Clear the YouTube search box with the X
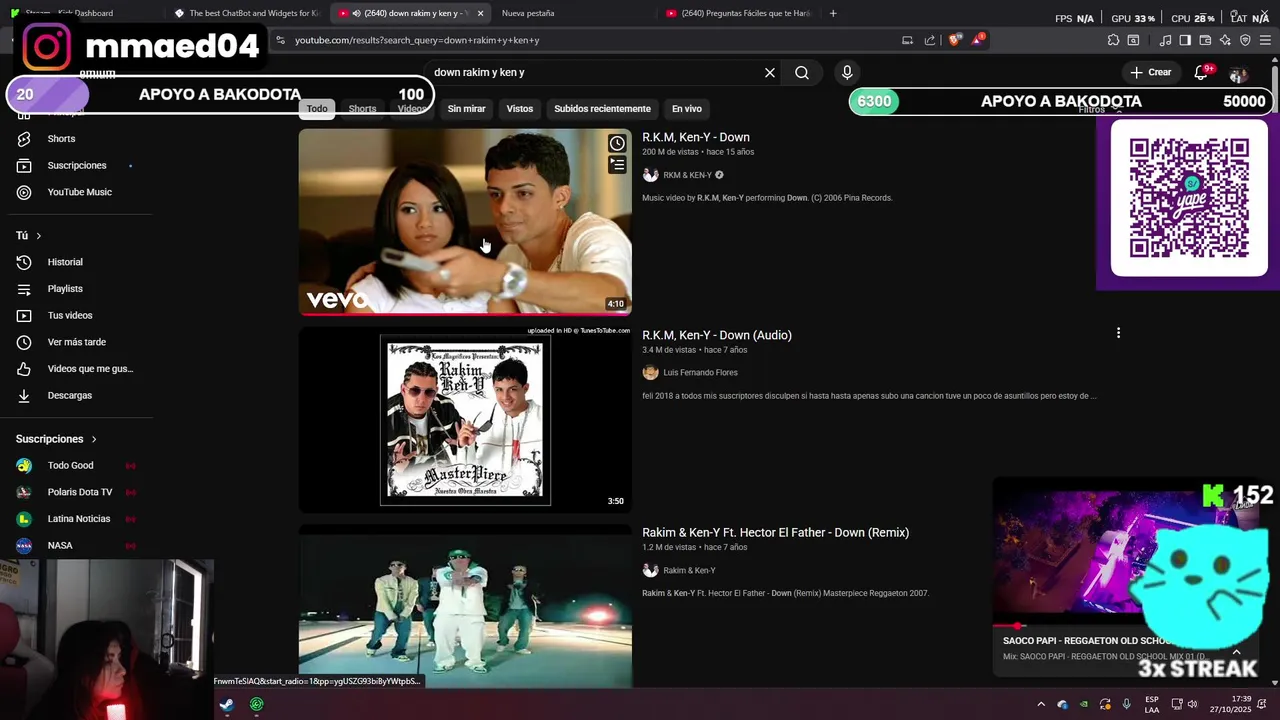Image resolution: width=1280 pixels, height=720 pixels. (x=770, y=73)
